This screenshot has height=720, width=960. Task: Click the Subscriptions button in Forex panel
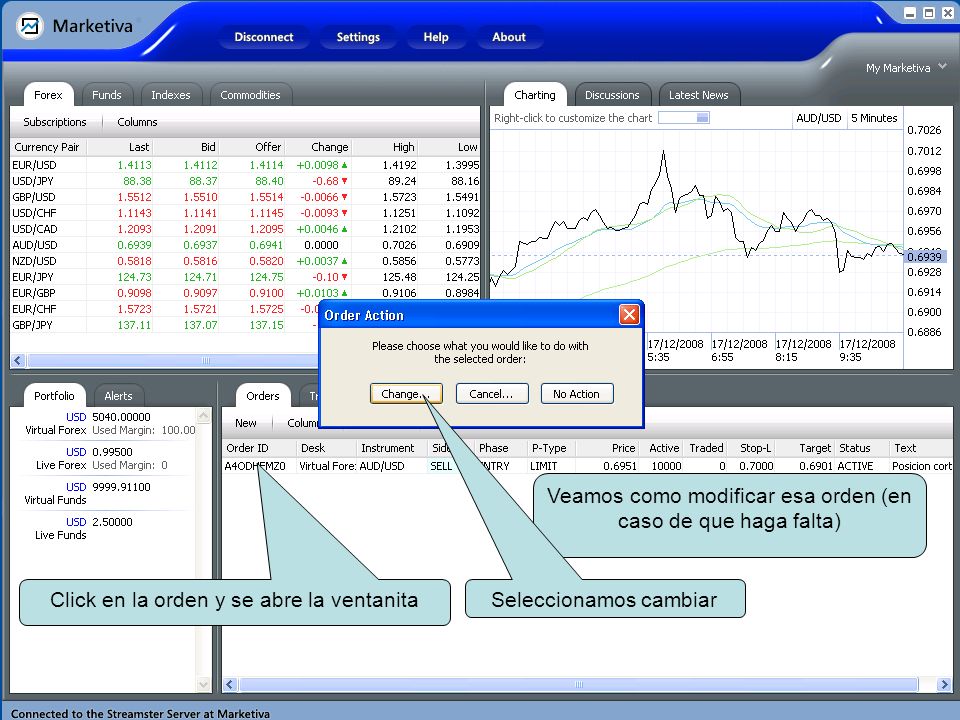click(55, 122)
